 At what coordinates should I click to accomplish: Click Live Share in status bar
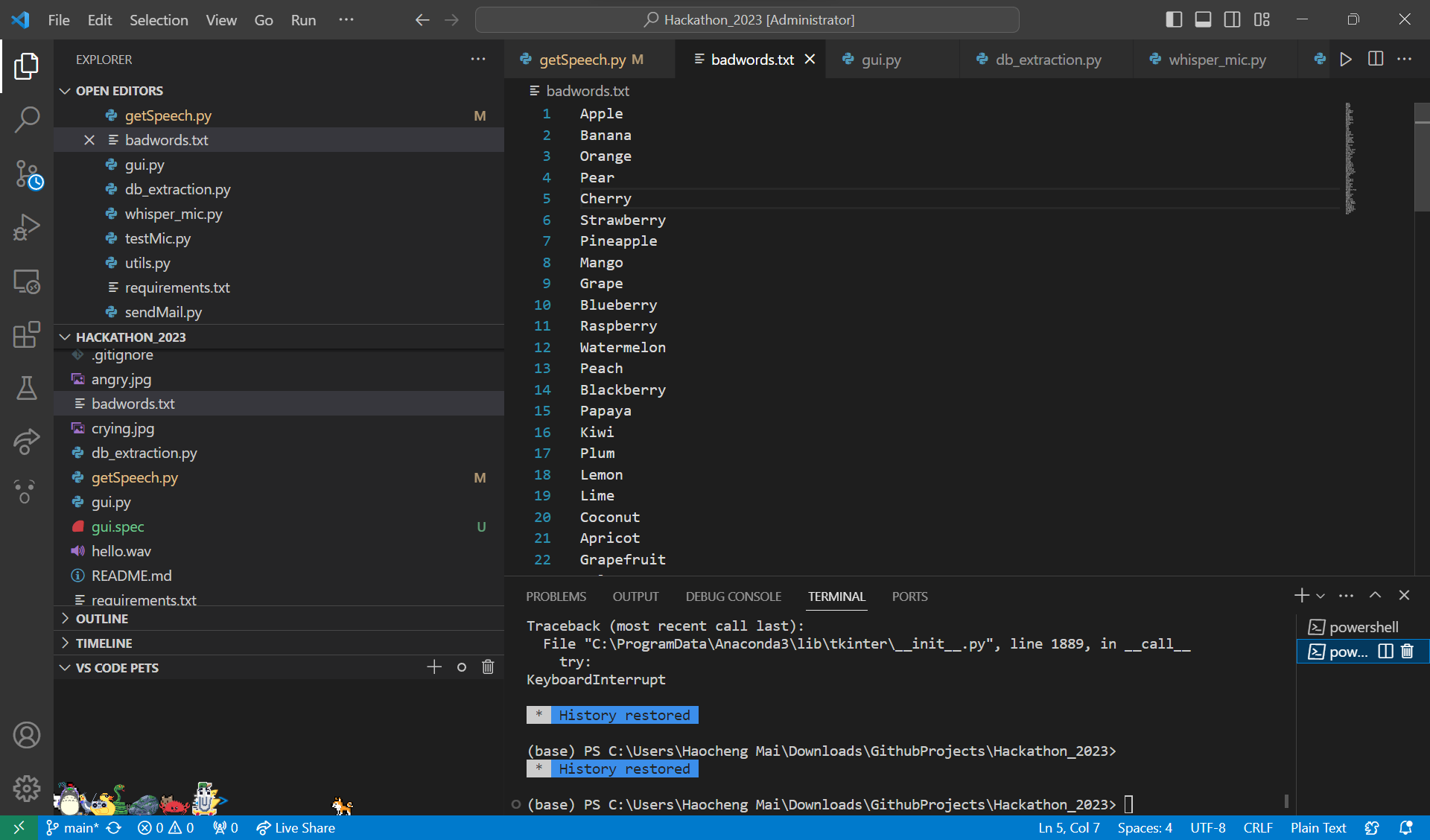click(296, 828)
